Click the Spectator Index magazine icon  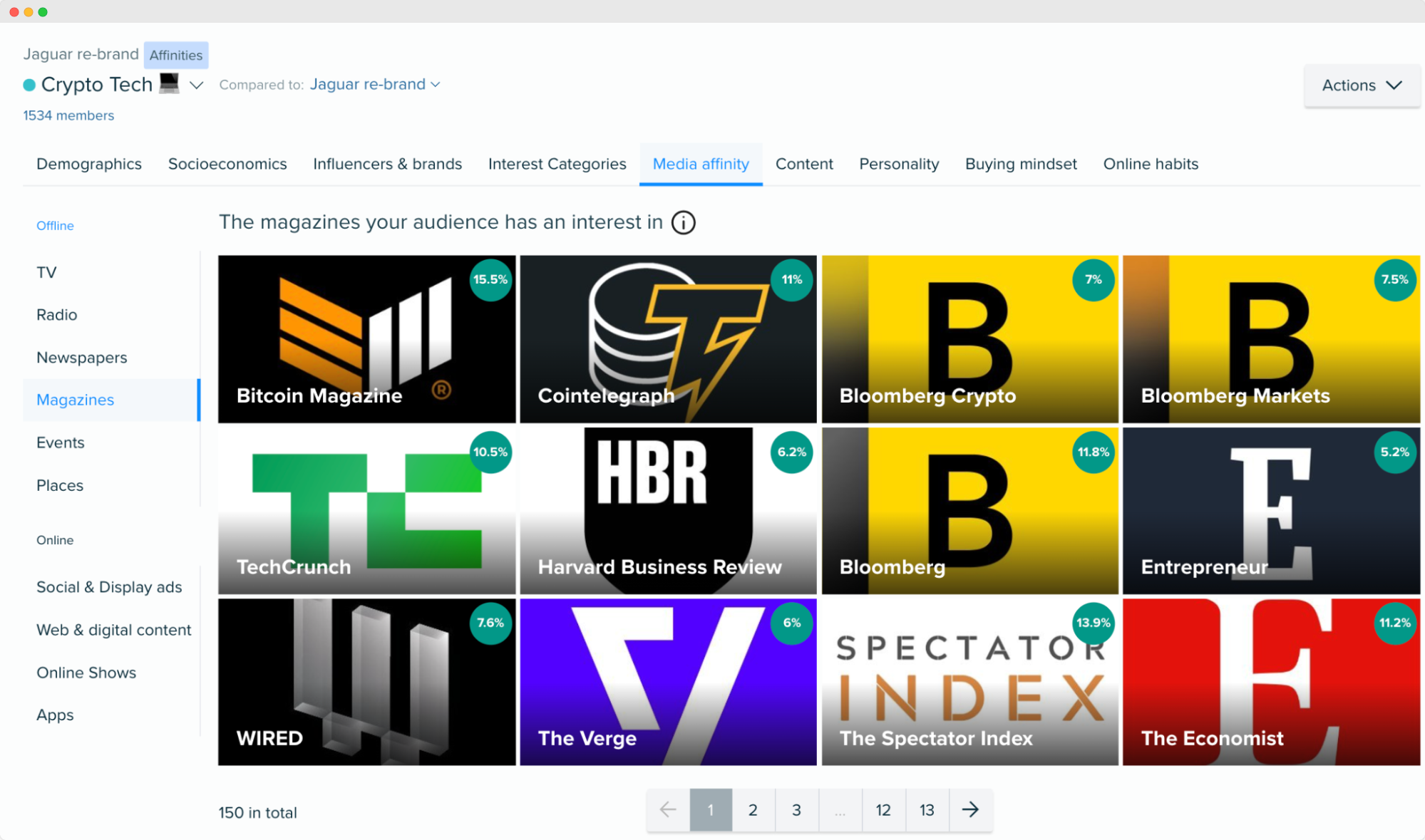[967, 682]
